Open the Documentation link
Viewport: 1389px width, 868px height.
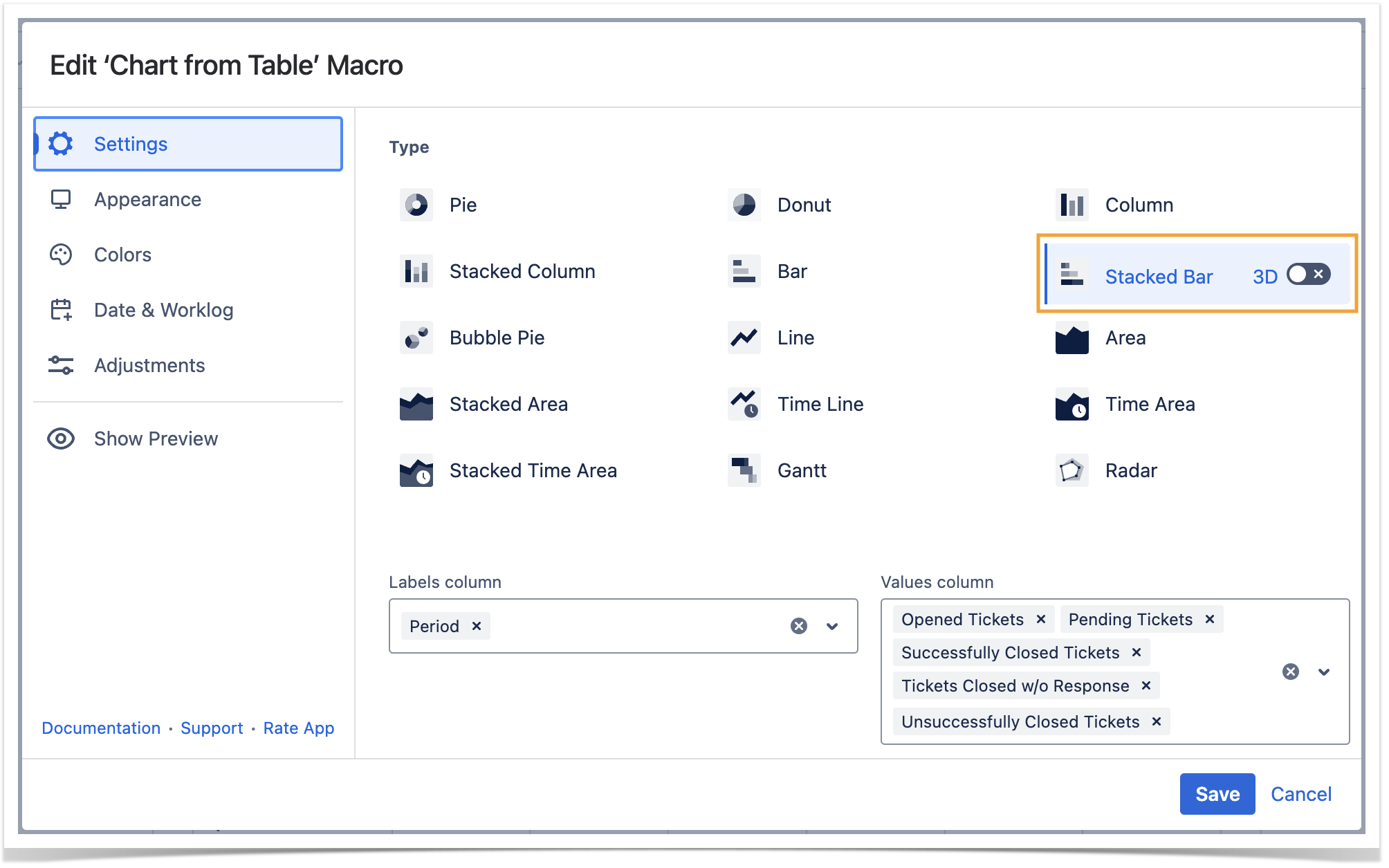tap(101, 728)
